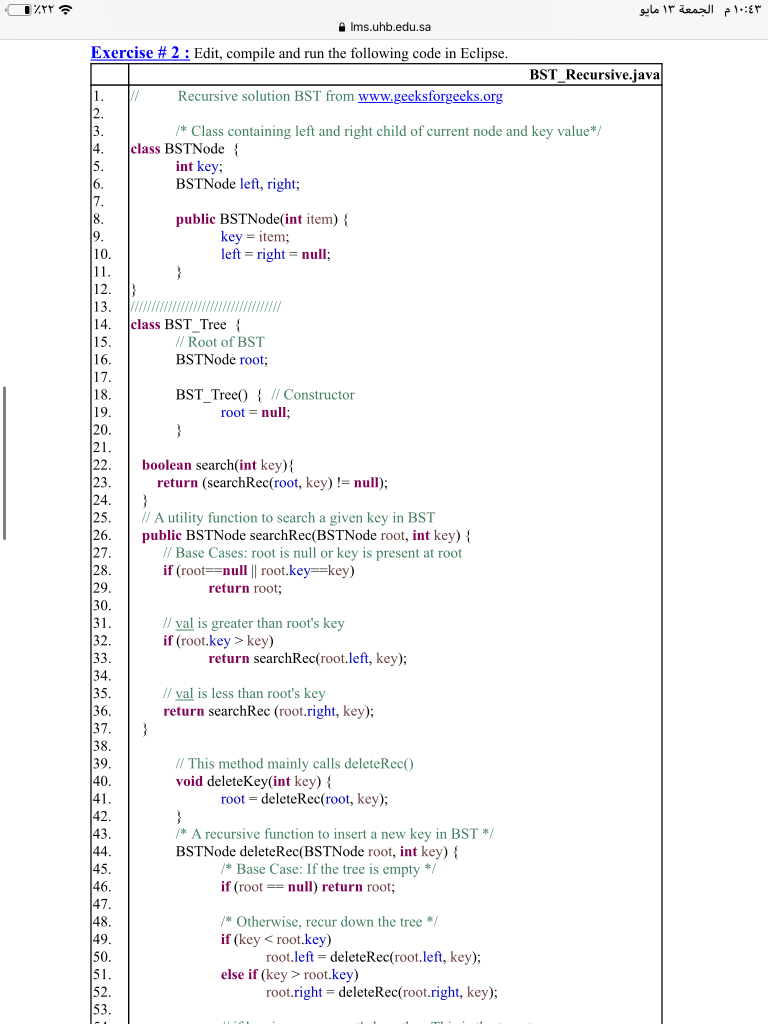Tap the date text الجمعة ١٣ مايو
Image resolution: width=768 pixels, height=1024 pixels.
coord(677,10)
